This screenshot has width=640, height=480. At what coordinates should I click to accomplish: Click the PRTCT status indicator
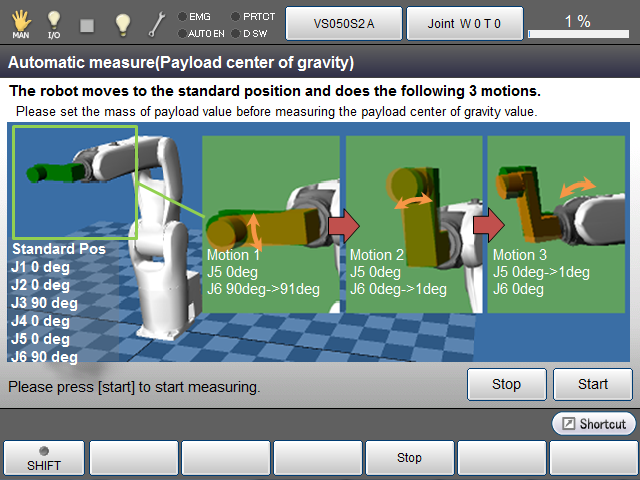click(x=252, y=16)
